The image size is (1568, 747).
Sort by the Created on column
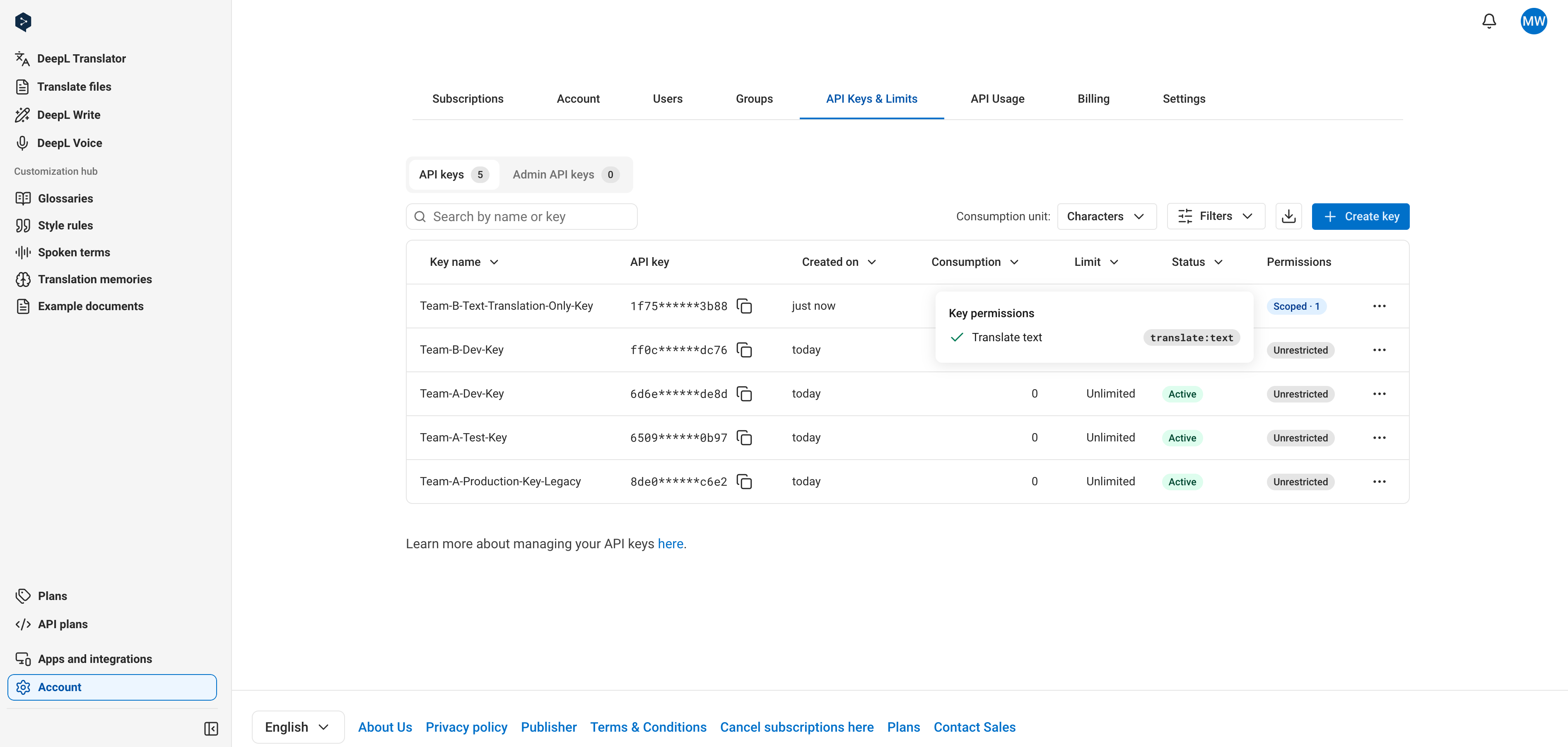coord(838,263)
